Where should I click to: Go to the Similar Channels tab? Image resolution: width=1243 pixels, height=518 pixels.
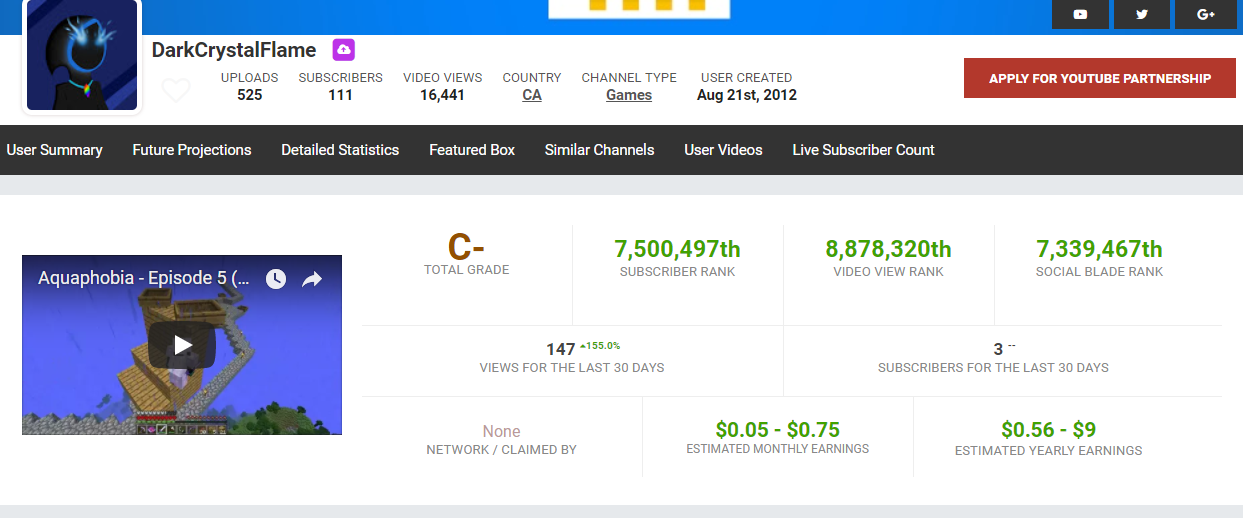point(599,150)
